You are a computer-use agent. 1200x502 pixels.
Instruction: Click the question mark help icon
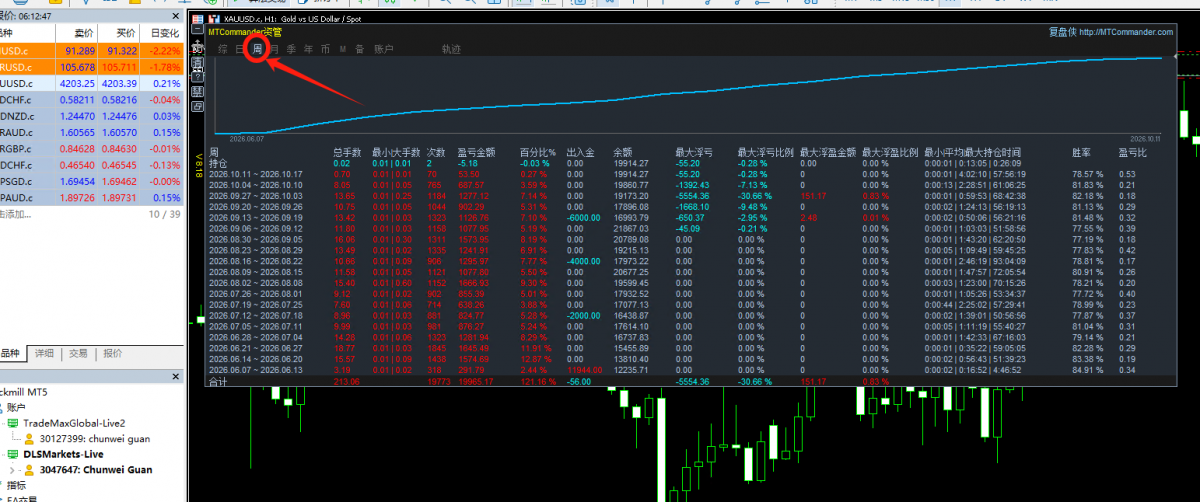tap(198, 77)
